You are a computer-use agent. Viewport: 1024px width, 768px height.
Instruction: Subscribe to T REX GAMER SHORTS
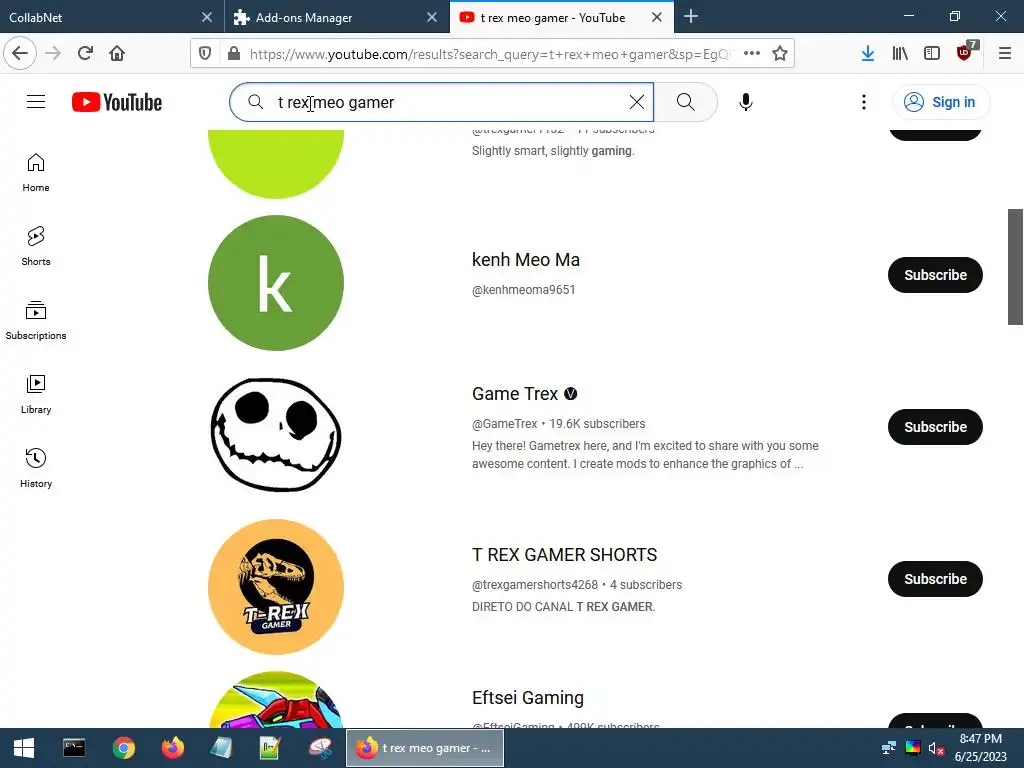[x=935, y=579]
